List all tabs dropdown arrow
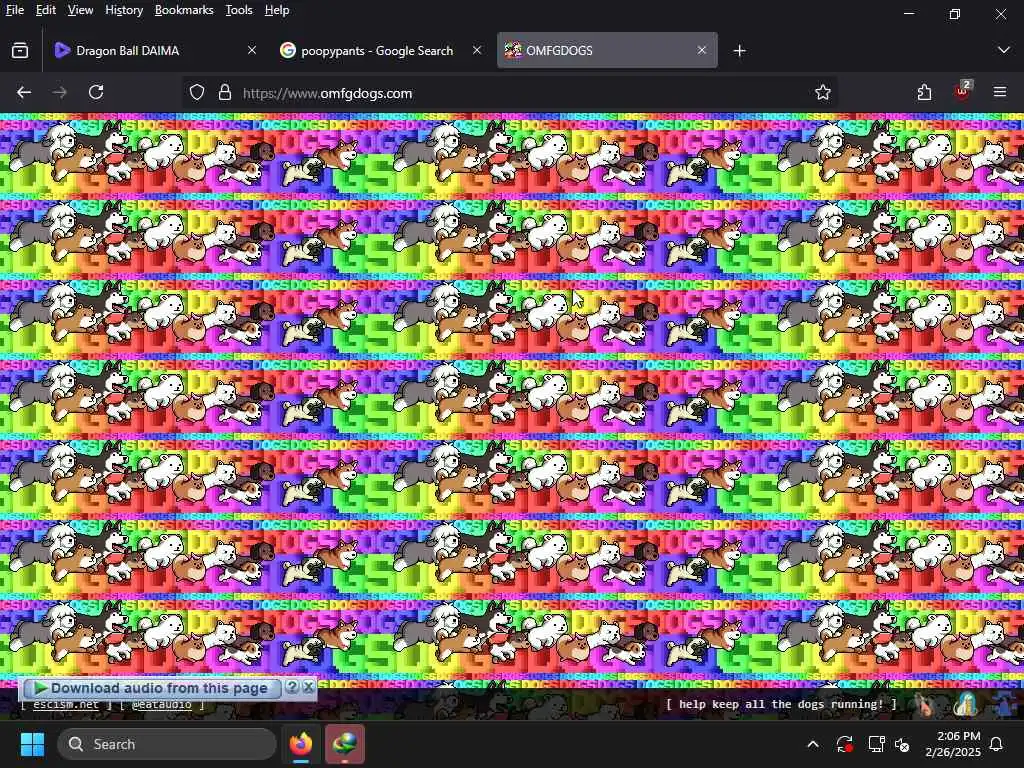This screenshot has width=1024, height=768. (x=1004, y=50)
